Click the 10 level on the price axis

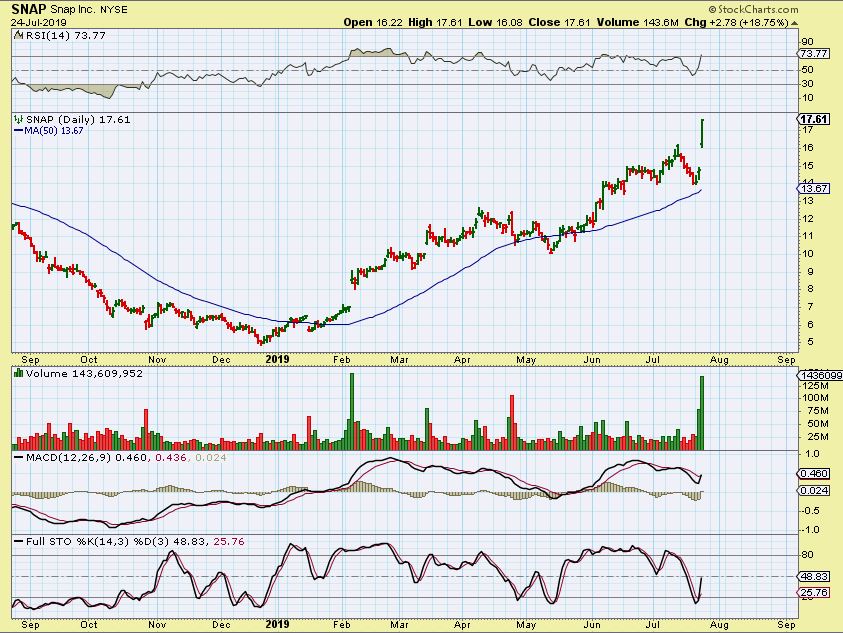pos(808,254)
